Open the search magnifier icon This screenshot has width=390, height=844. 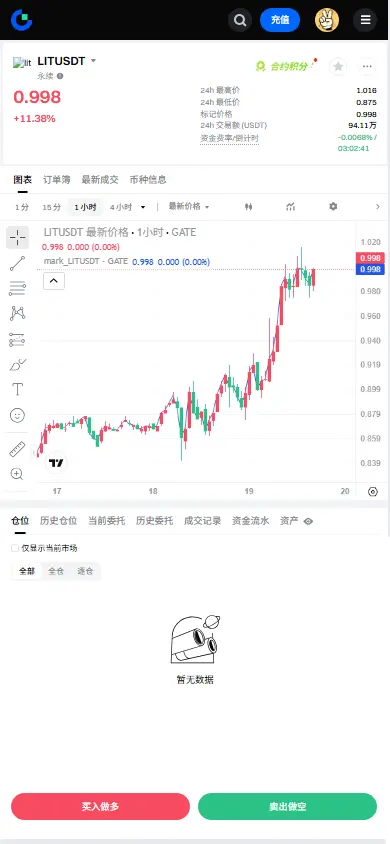[x=240, y=20]
